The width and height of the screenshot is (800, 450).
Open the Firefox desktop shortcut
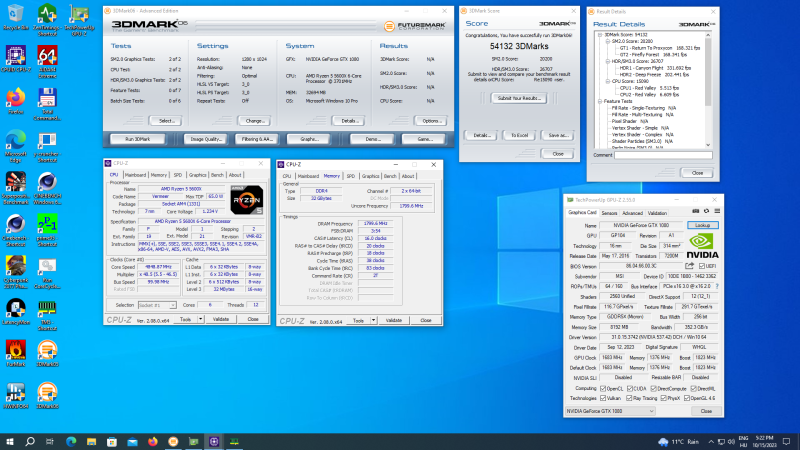tap(15, 101)
